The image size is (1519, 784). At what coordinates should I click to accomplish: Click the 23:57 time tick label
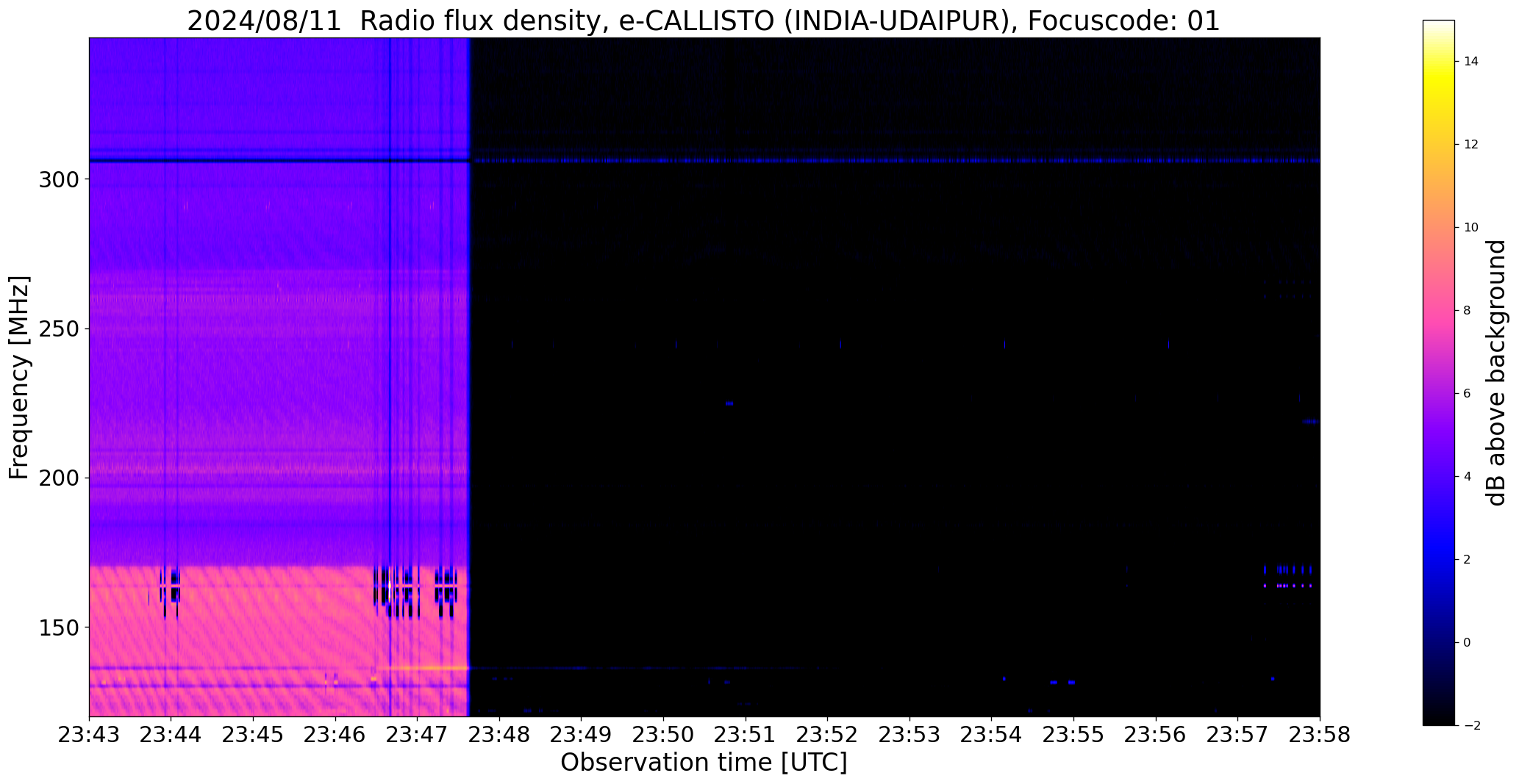point(1238,735)
